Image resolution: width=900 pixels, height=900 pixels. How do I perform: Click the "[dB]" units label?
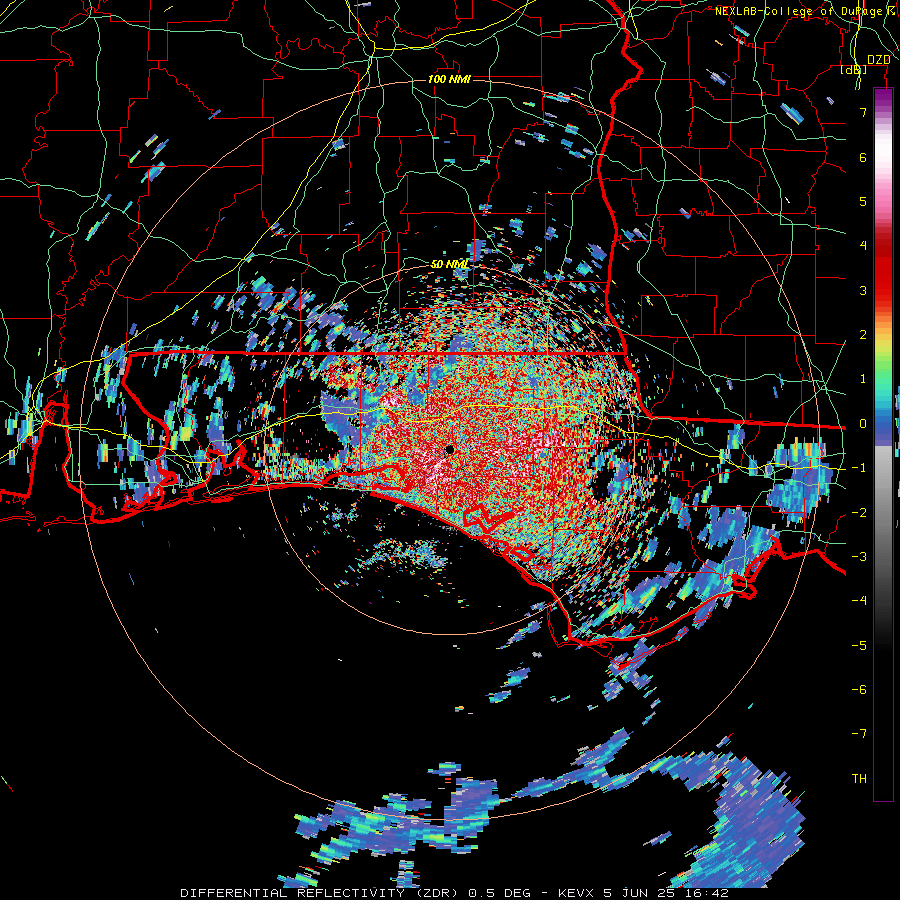854,70
